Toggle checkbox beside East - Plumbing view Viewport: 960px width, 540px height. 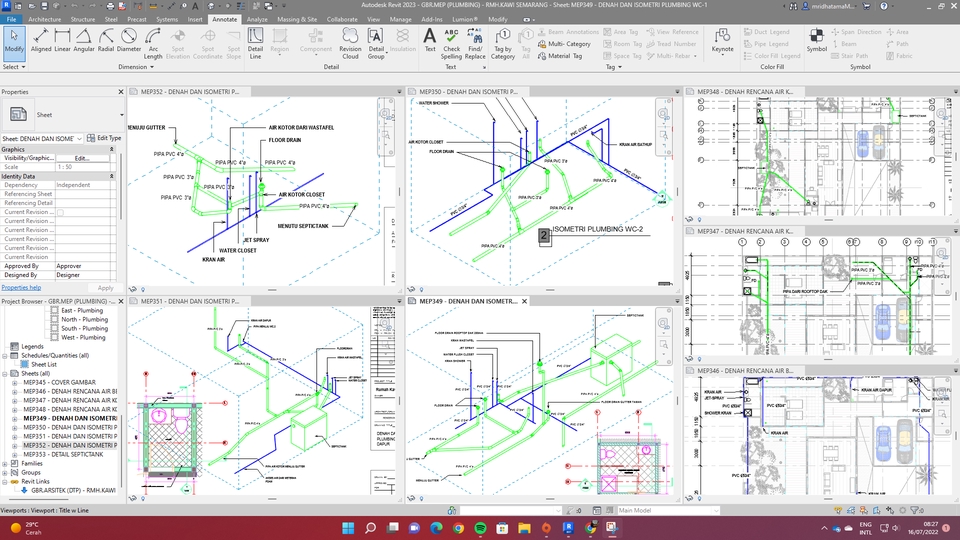(x=54, y=310)
